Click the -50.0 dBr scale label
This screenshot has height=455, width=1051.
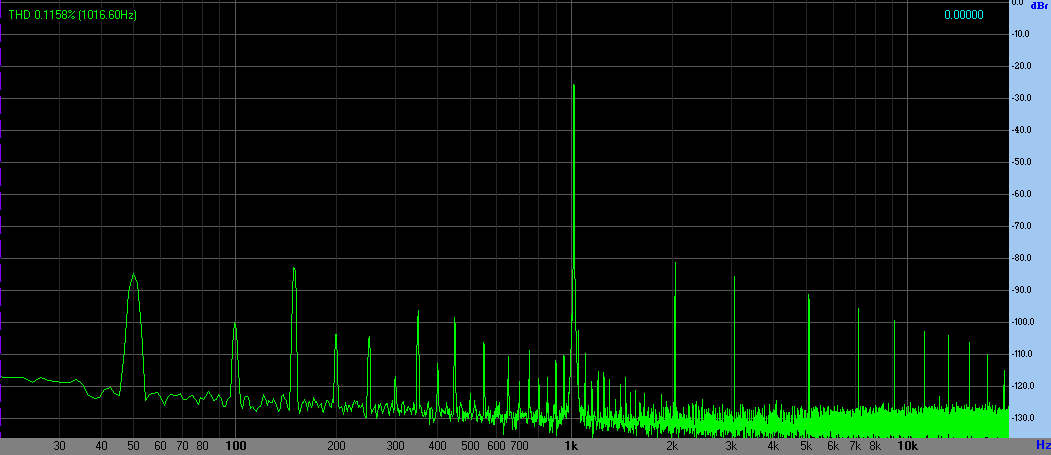[1021, 162]
